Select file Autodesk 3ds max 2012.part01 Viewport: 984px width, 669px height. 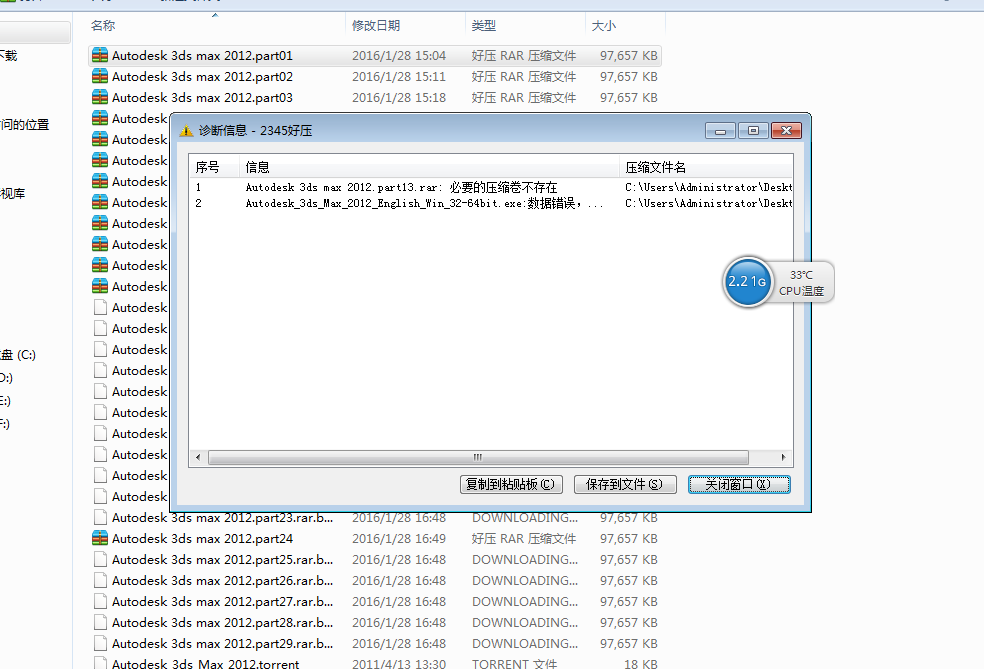[x=375, y=55]
